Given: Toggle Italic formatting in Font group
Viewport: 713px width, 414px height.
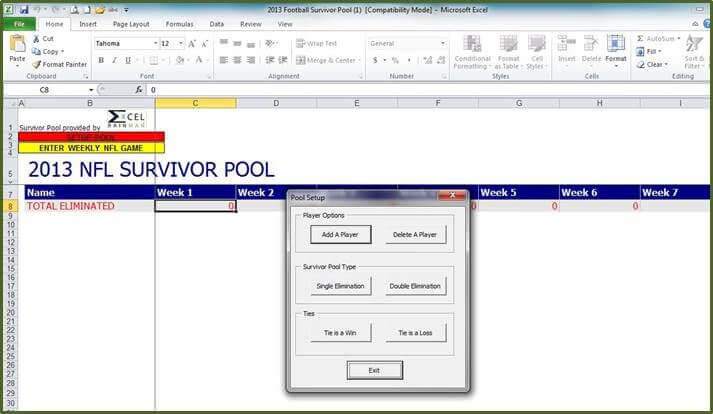Looking at the screenshot, I should [114, 60].
